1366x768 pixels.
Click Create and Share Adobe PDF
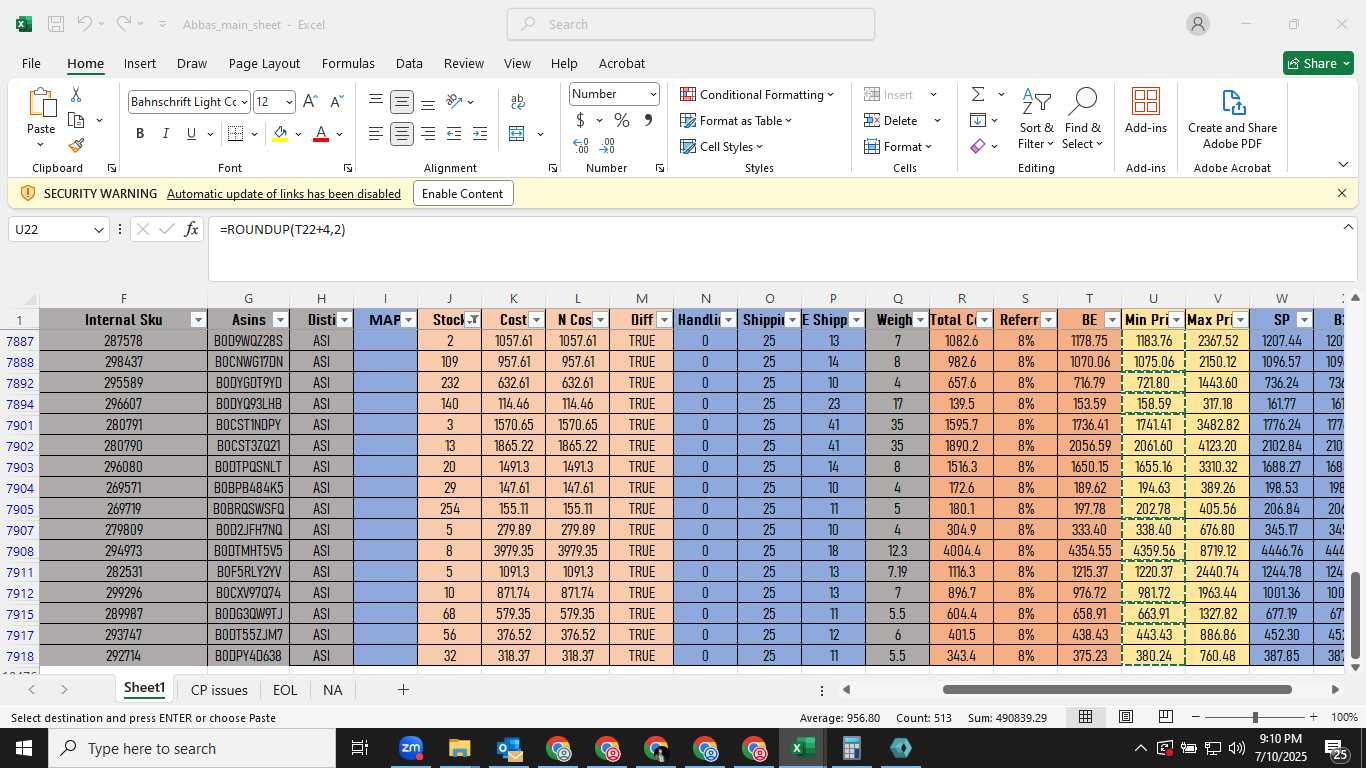point(1232,118)
